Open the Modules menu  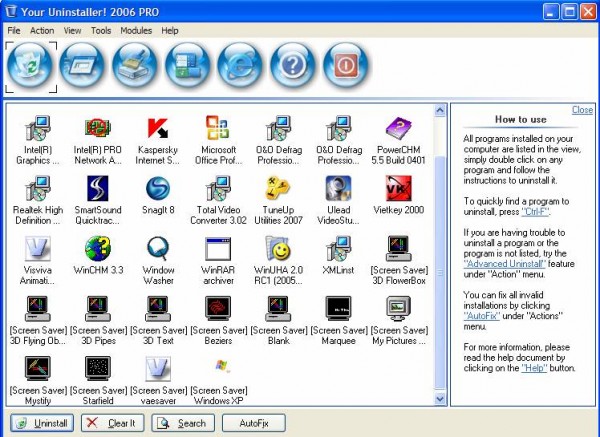(136, 31)
